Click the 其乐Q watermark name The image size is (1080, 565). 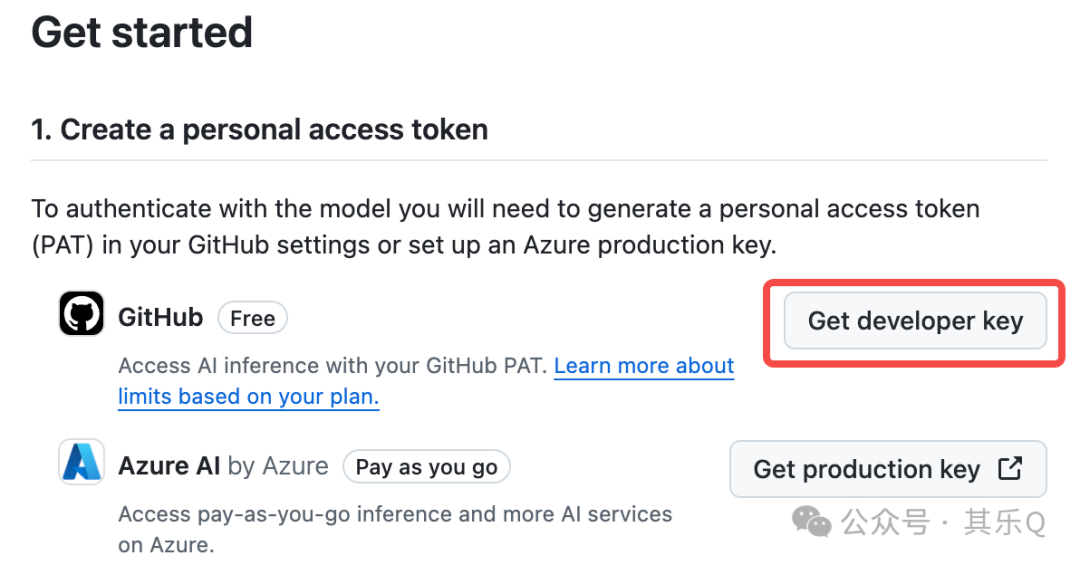pyautogui.click(x=1004, y=522)
